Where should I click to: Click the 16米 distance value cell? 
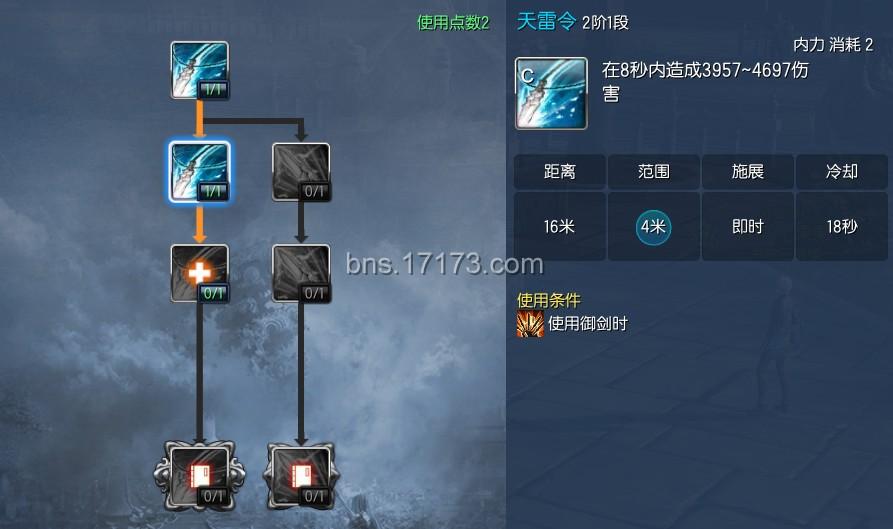[x=559, y=227]
